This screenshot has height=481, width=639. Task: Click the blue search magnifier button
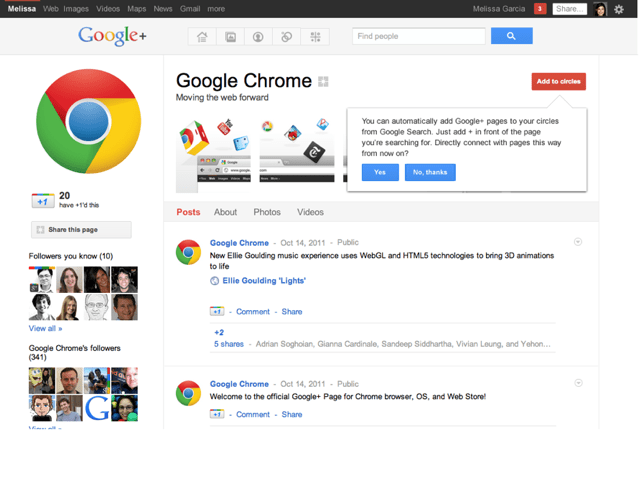click(x=511, y=36)
